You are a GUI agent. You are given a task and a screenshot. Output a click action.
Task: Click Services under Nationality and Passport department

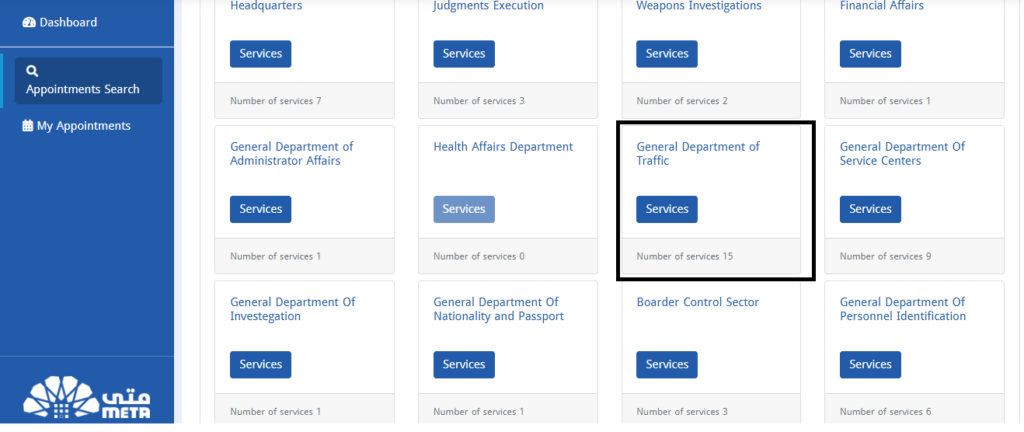pos(463,364)
